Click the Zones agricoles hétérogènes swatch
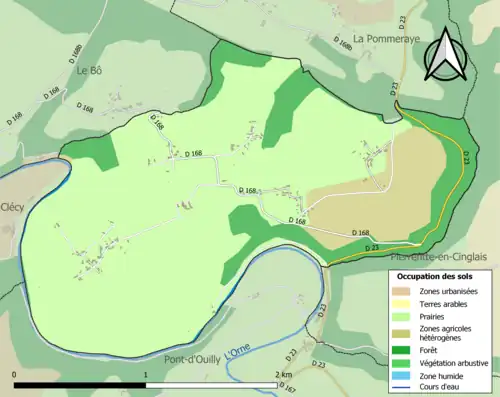 (401, 333)
